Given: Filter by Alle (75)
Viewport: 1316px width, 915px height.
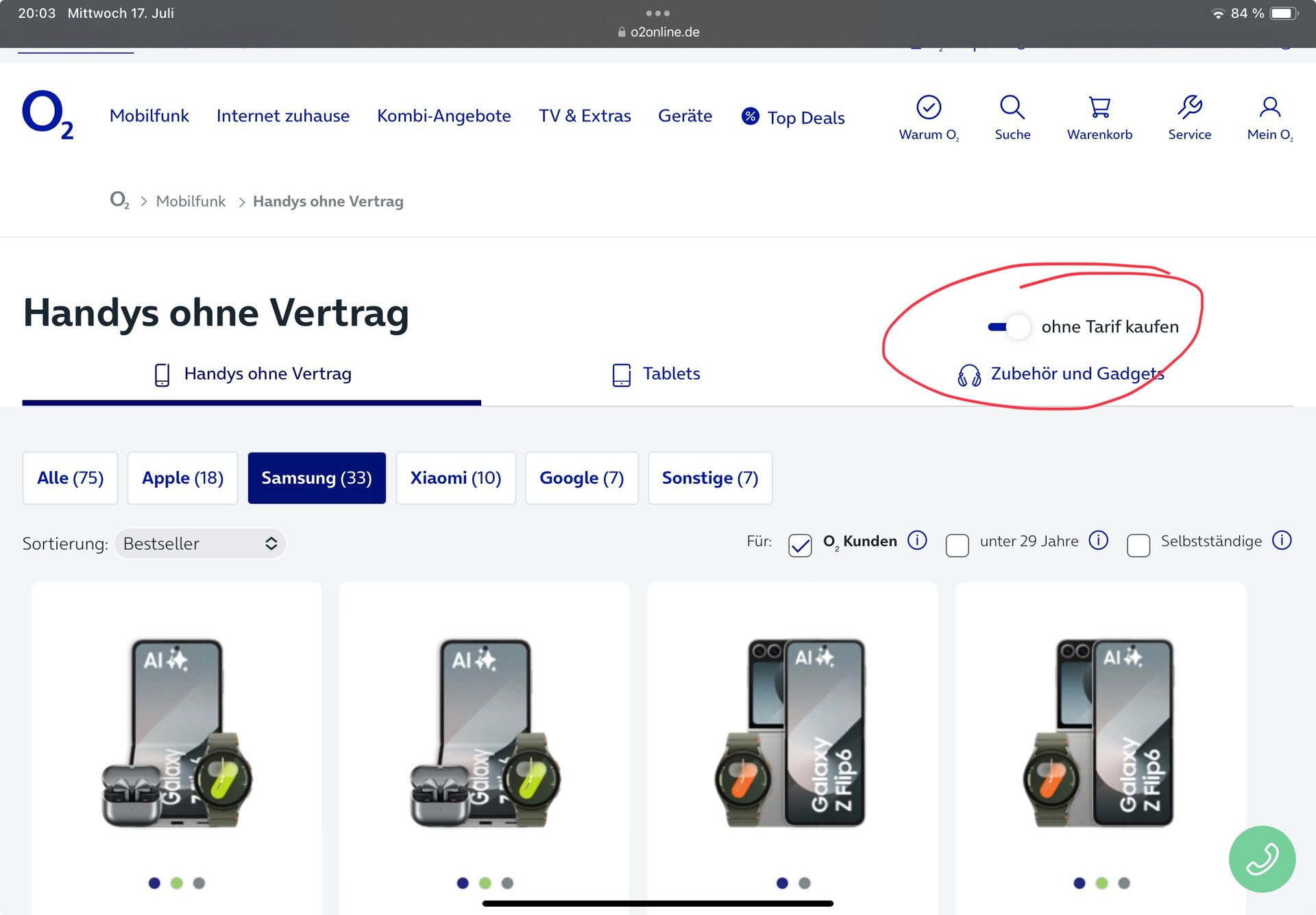Looking at the screenshot, I should click(x=70, y=478).
